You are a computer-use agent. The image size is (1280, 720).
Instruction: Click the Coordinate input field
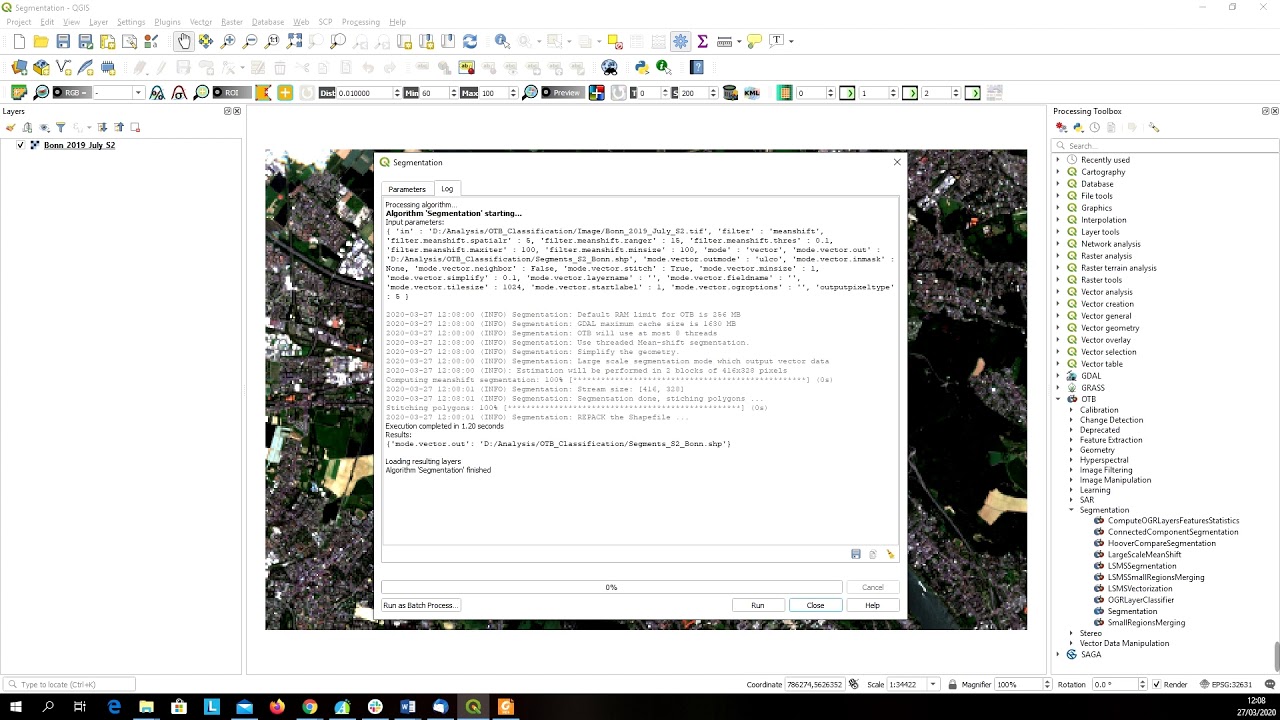[815, 684]
